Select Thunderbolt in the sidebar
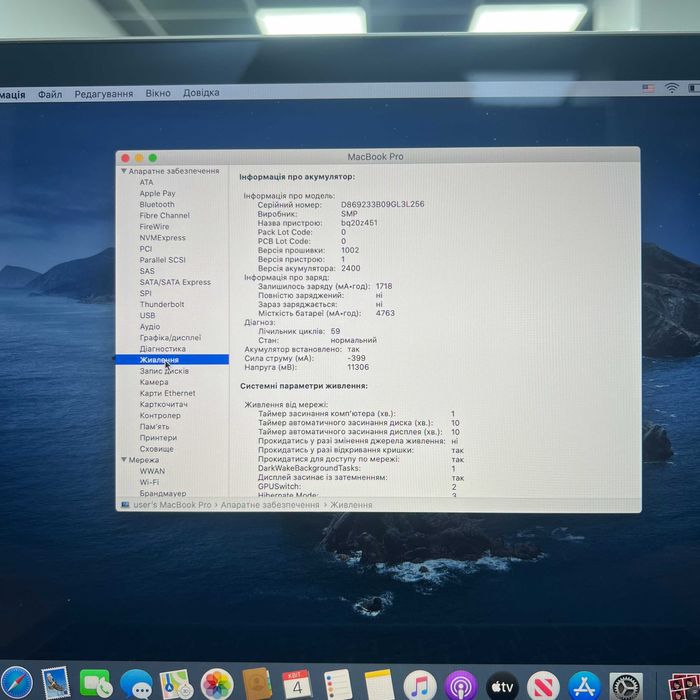 coord(162,304)
